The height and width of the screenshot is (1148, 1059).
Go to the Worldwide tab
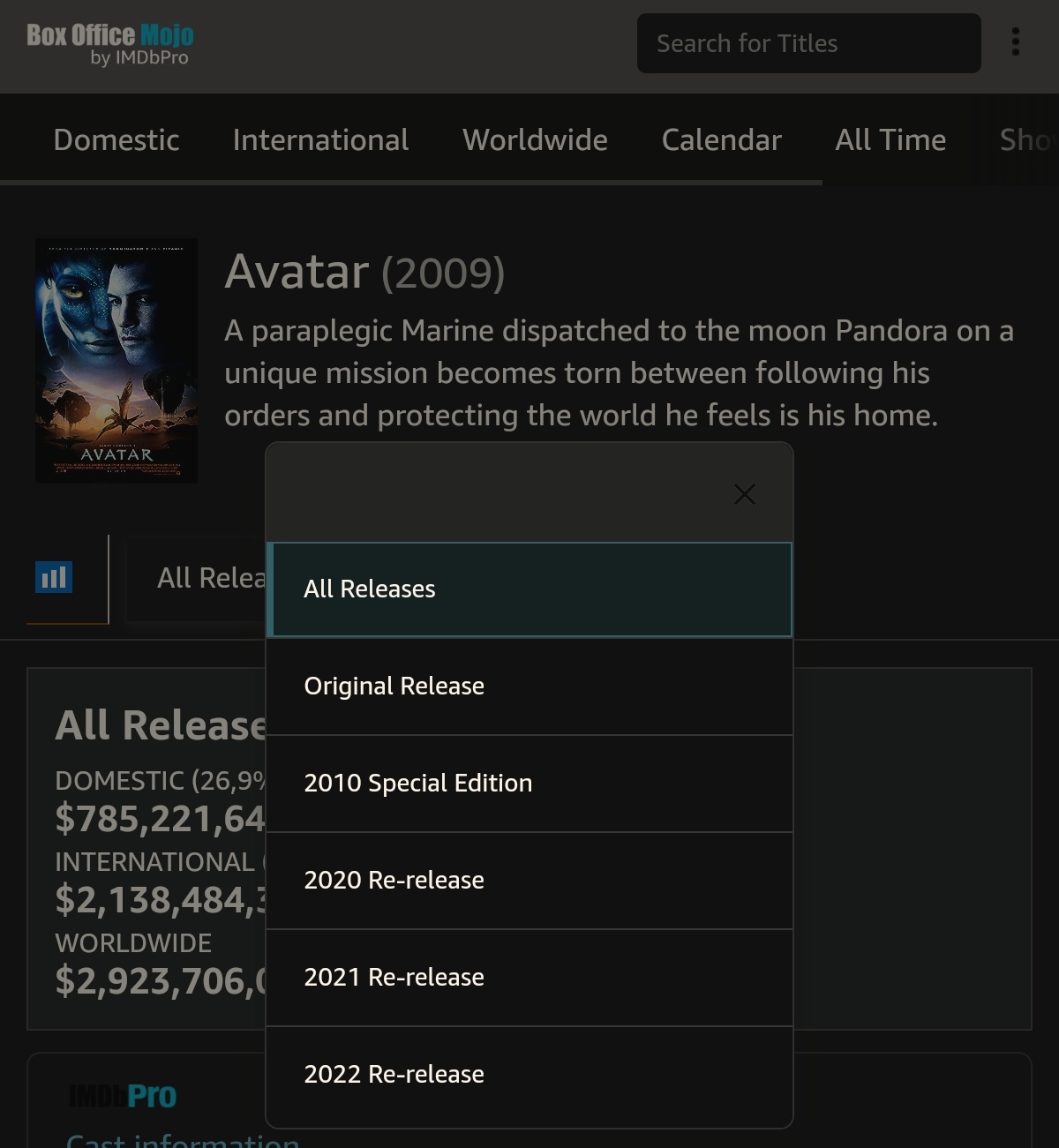point(535,139)
